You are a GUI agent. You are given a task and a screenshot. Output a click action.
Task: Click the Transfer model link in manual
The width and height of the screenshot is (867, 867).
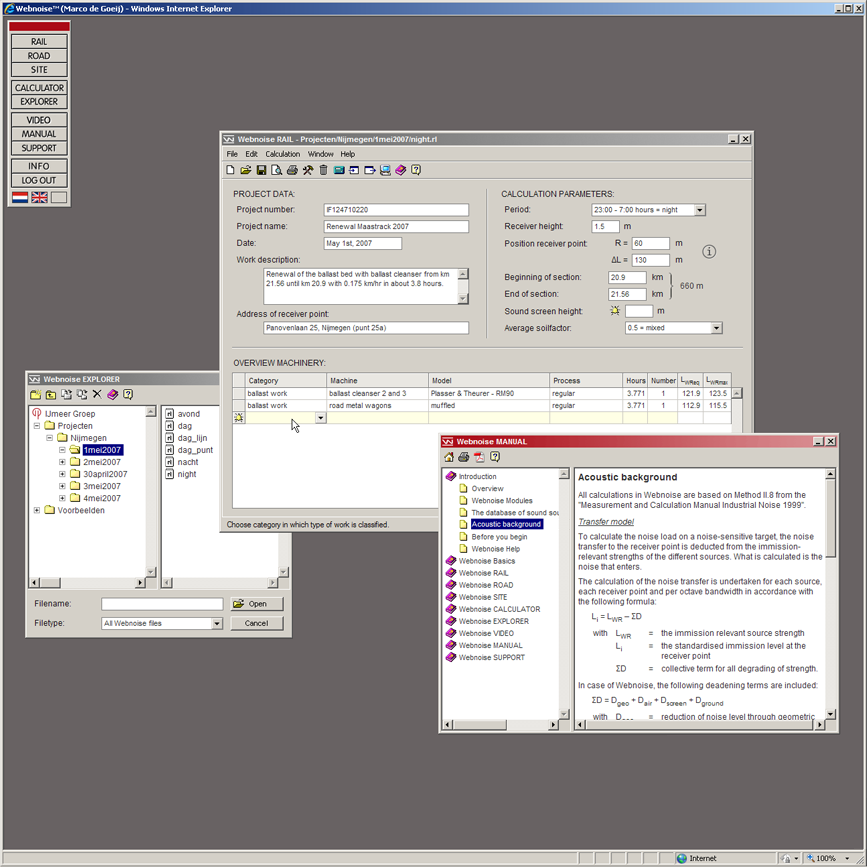(606, 522)
